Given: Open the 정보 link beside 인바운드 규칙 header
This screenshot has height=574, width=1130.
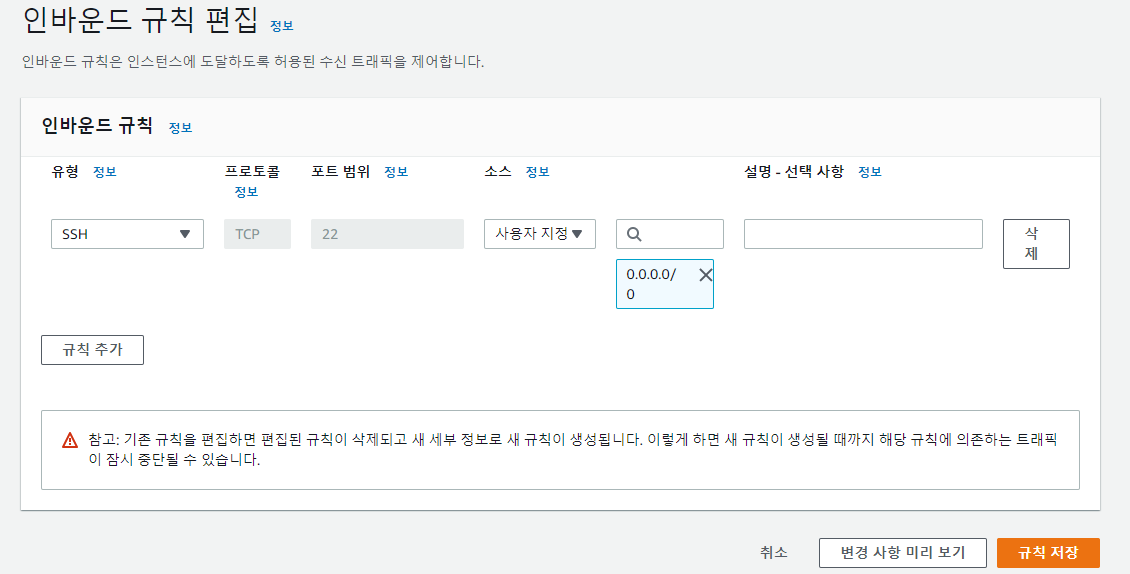Looking at the screenshot, I should pyautogui.click(x=180, y=128).
